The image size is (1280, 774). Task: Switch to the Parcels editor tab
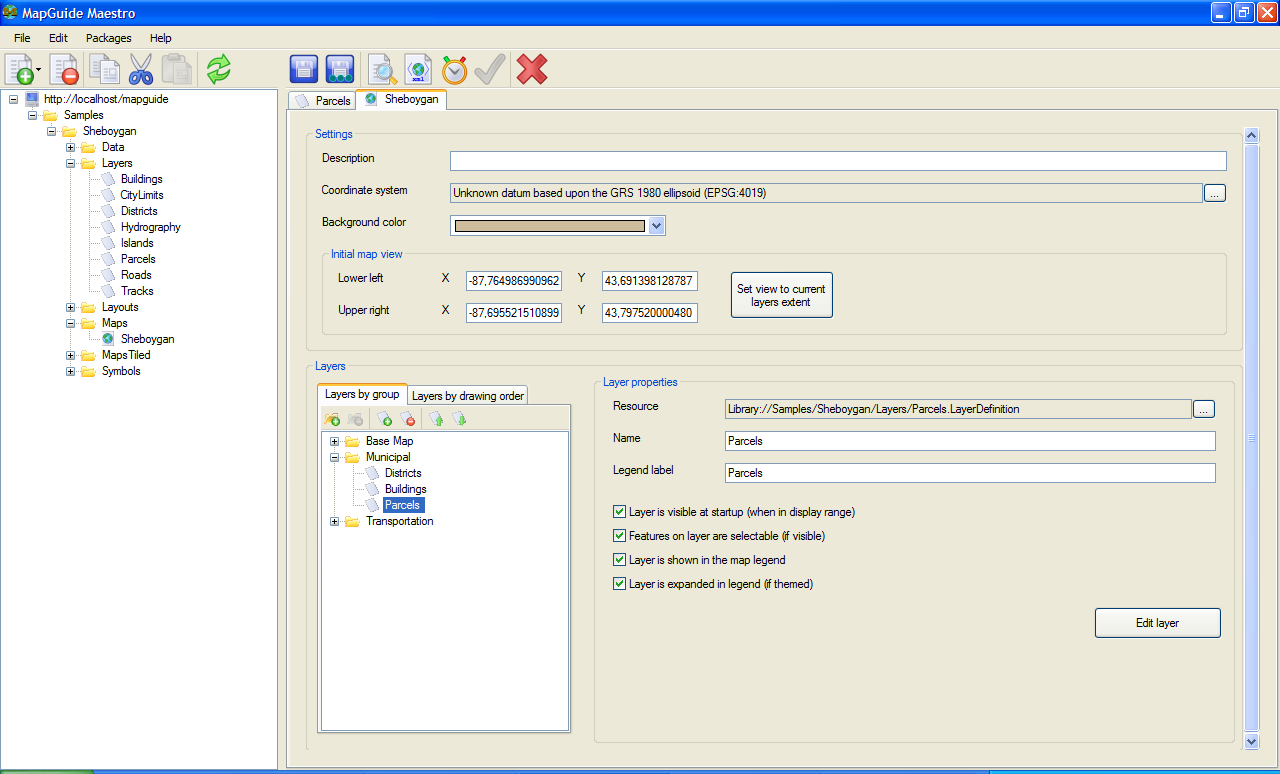coord(322,101)
